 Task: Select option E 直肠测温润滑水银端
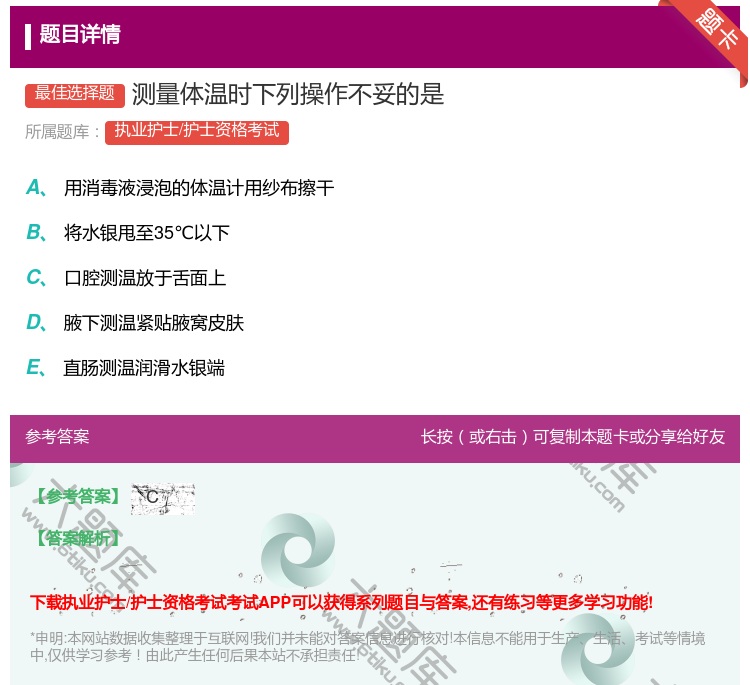tap(125, 368)
